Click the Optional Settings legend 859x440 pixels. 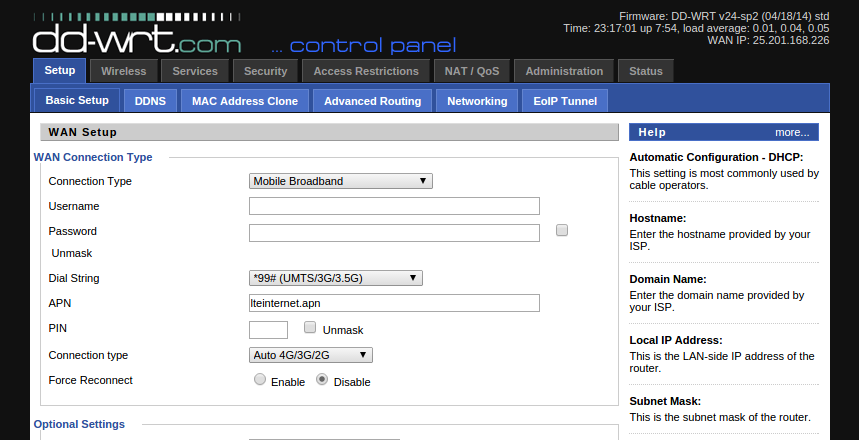(79, 424)
